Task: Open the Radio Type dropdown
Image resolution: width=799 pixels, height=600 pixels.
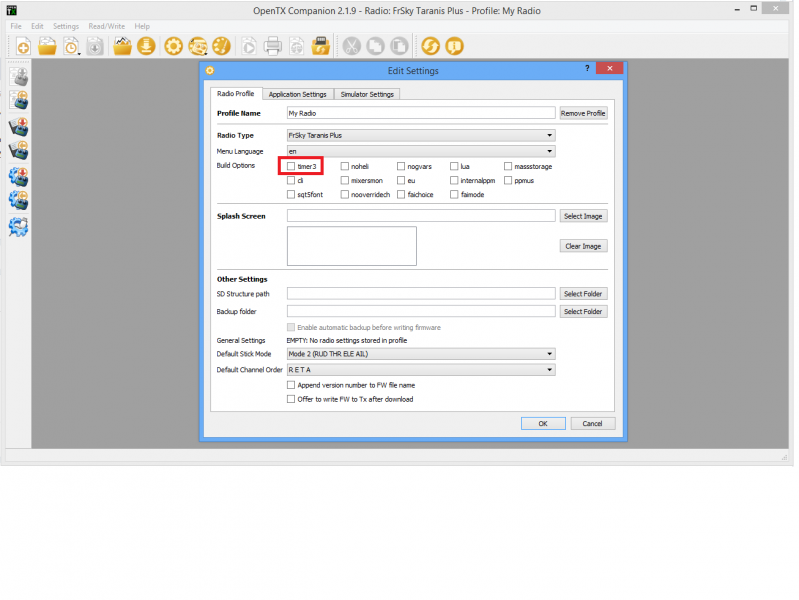Action: pos(420,135)
